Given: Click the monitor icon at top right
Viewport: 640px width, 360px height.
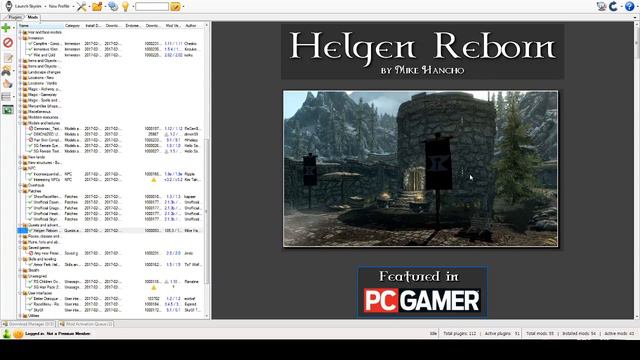Looking at the screenshot, I should click(x=601, y=6).
